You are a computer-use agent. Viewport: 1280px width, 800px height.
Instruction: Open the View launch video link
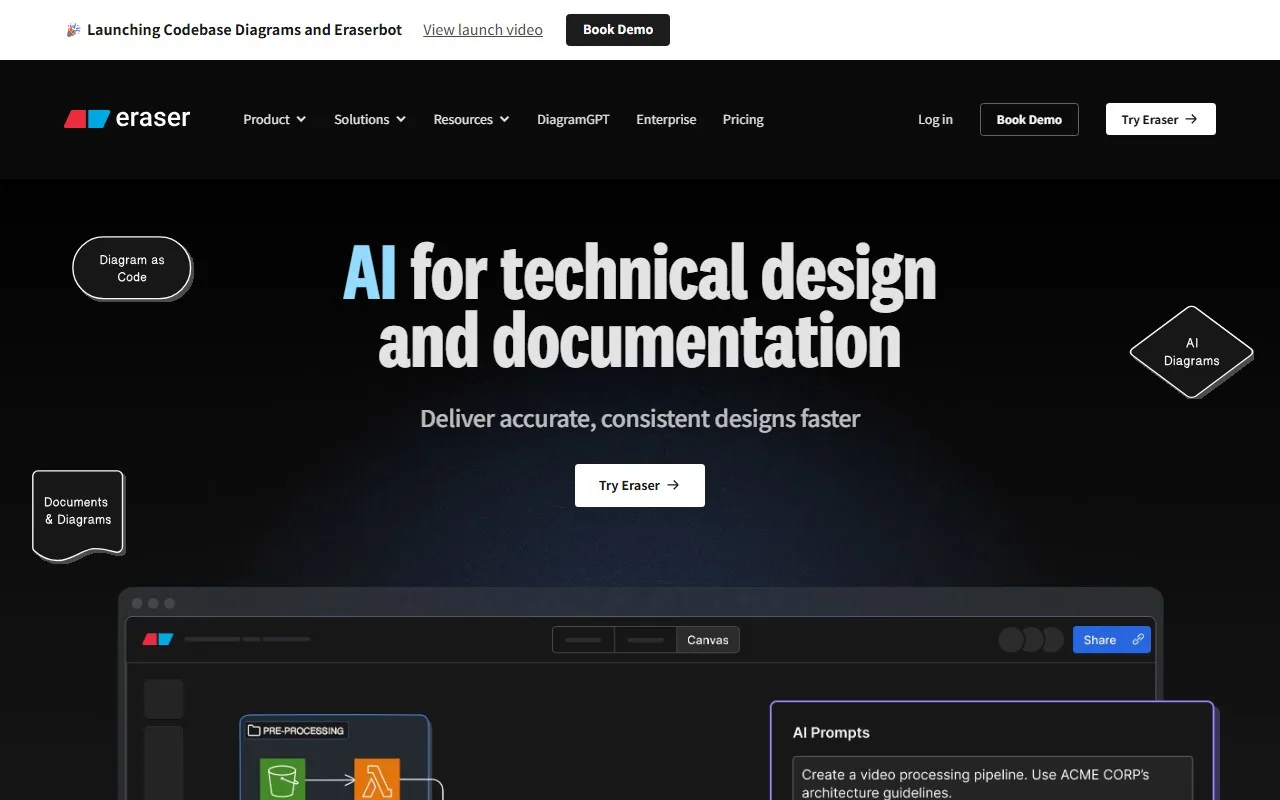483,30
